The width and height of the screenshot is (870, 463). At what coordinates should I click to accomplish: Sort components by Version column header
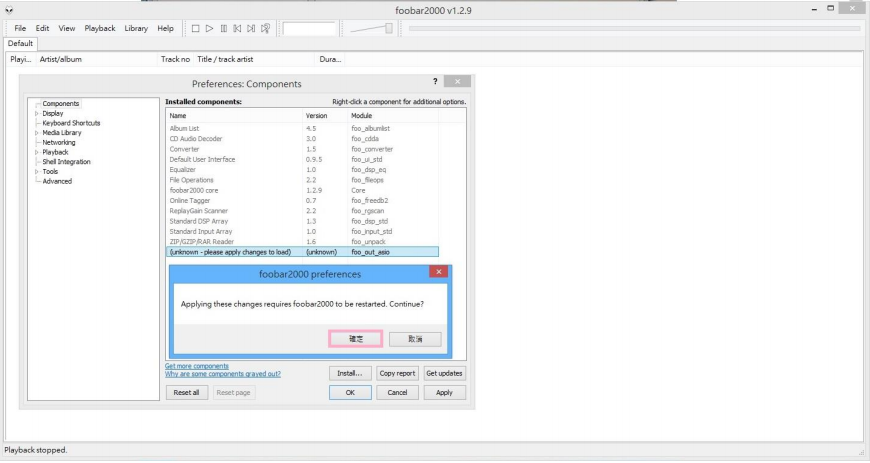point(325,115)
